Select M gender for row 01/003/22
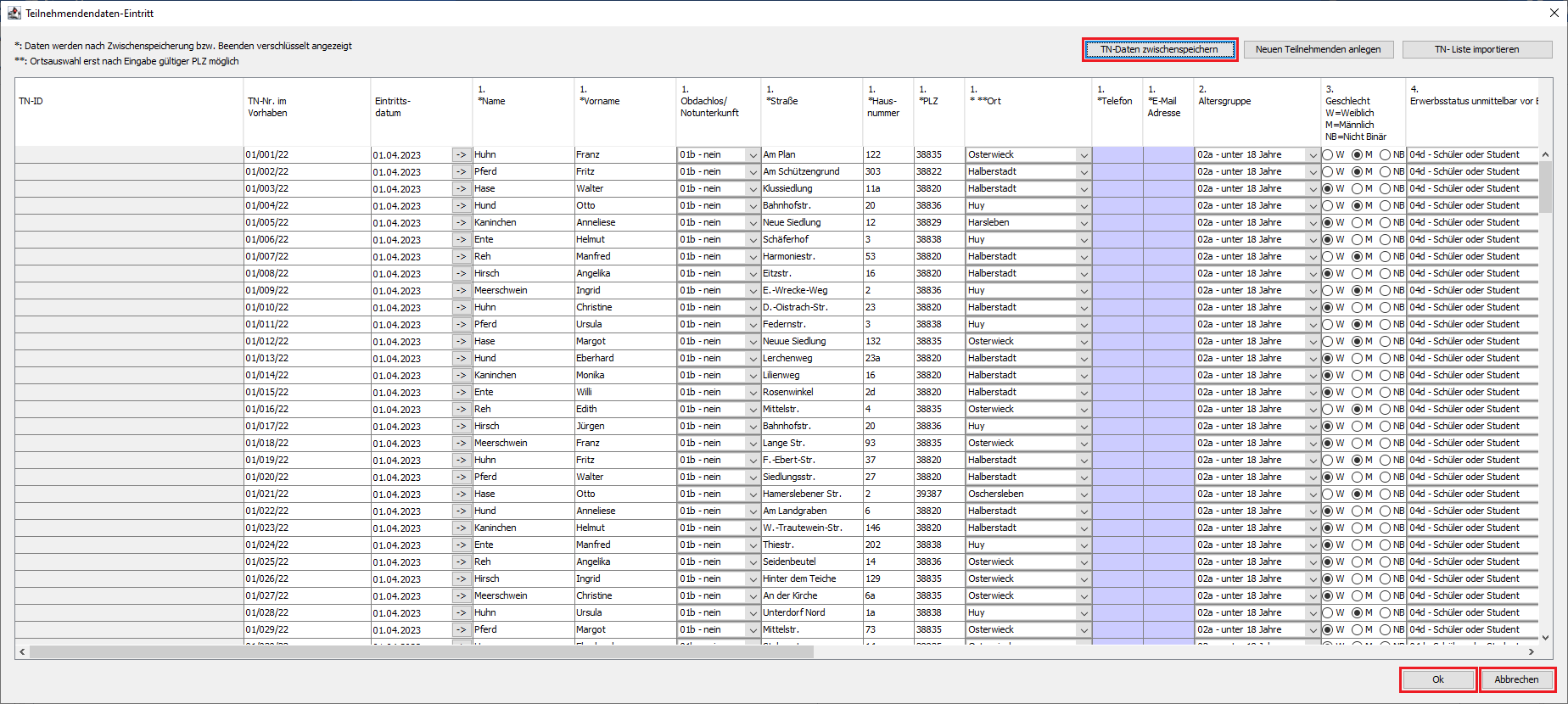The width and height of the screenshot is (1568, 704). pyautogui.click(x=1357, y=188)
